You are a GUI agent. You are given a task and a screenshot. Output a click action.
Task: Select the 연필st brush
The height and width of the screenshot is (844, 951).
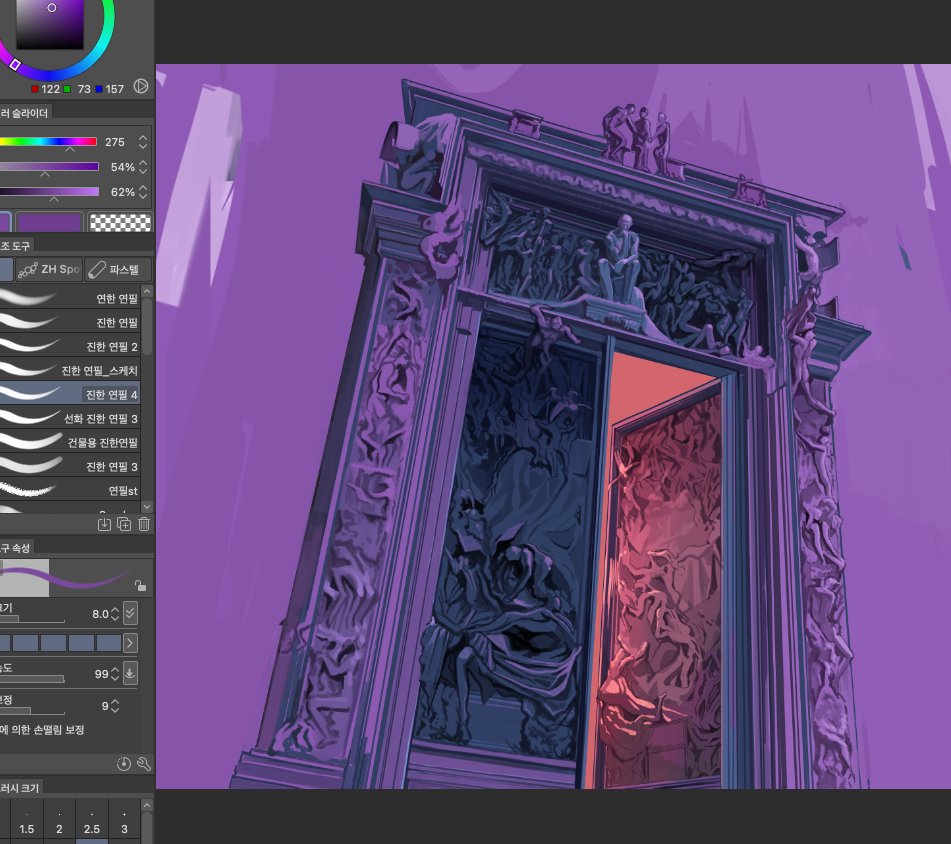pos(70,490)
